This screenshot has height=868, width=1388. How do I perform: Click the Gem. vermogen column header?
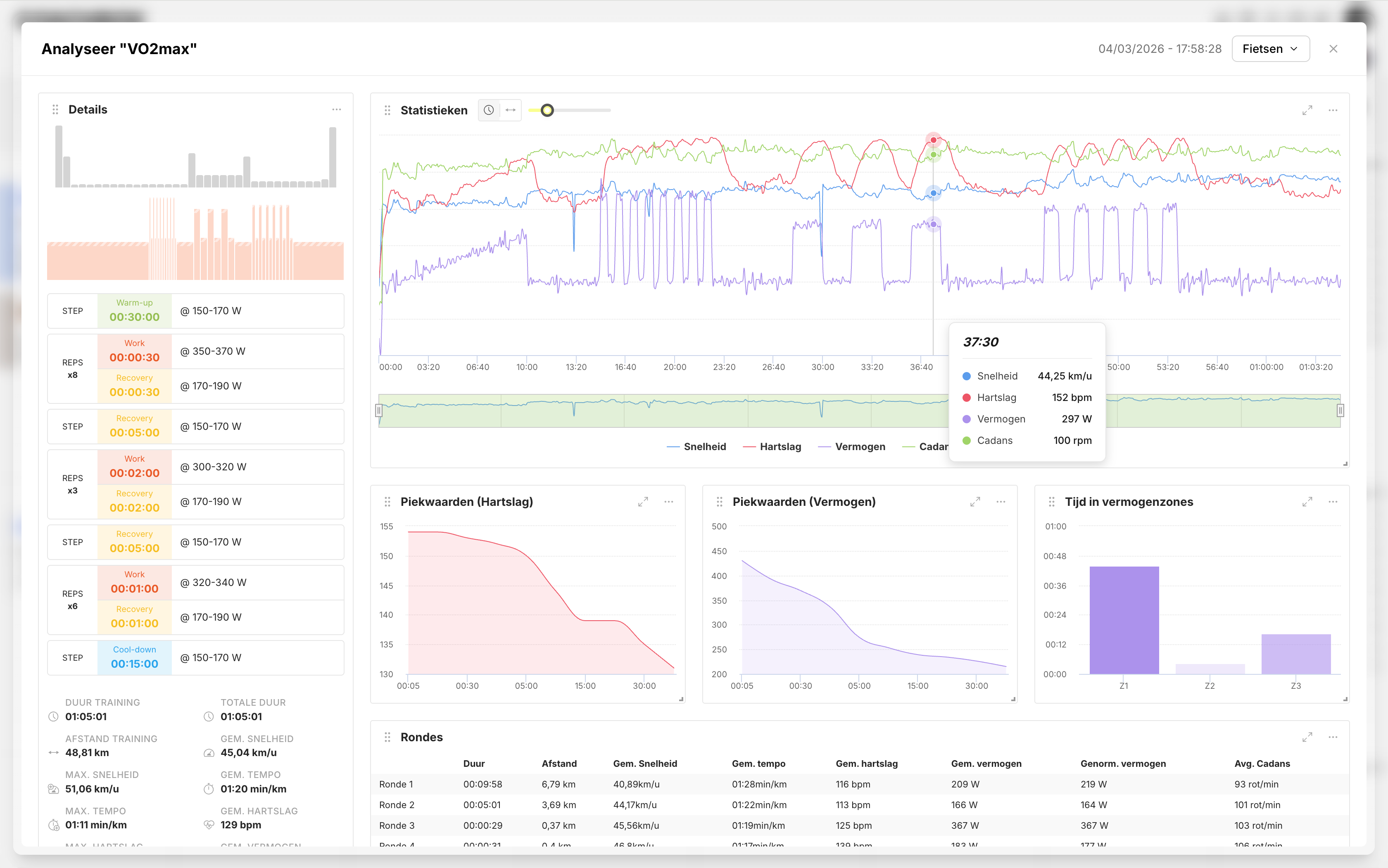click(986, 764)
